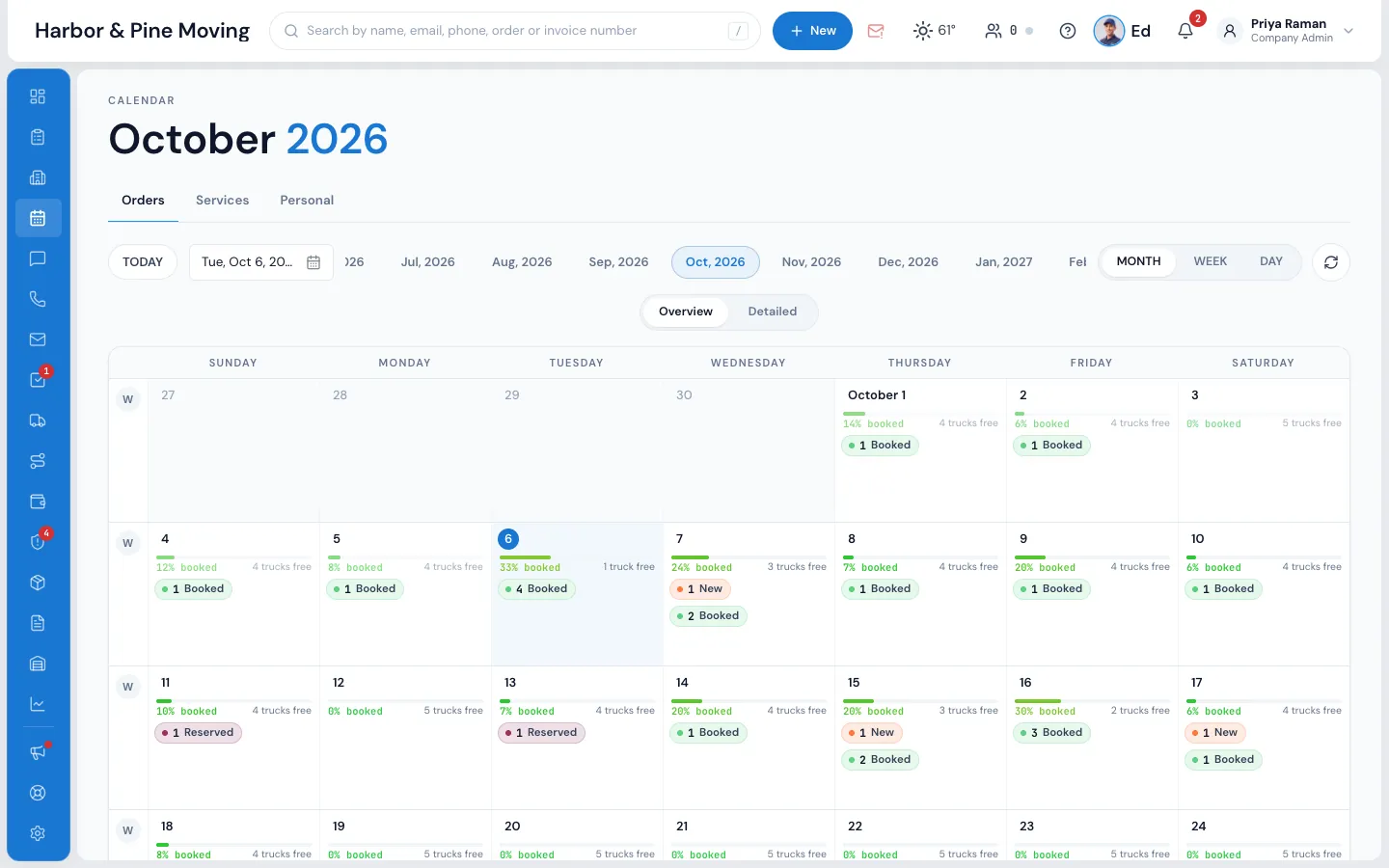This screenshot has width=1389, height=868.
Task: Jump to Sep, 2026 month
Action: 618,262
